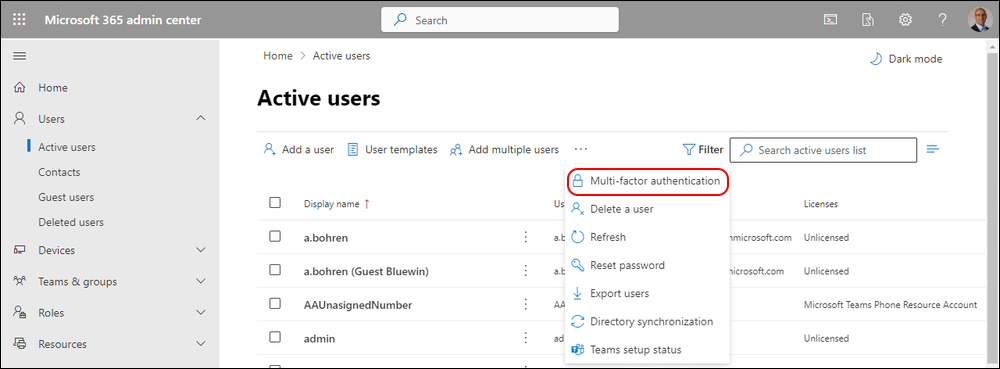Select Teams setup status menu item
Image resolution: width=1000 pixels, height=369 pixels.
coord(647,349)
